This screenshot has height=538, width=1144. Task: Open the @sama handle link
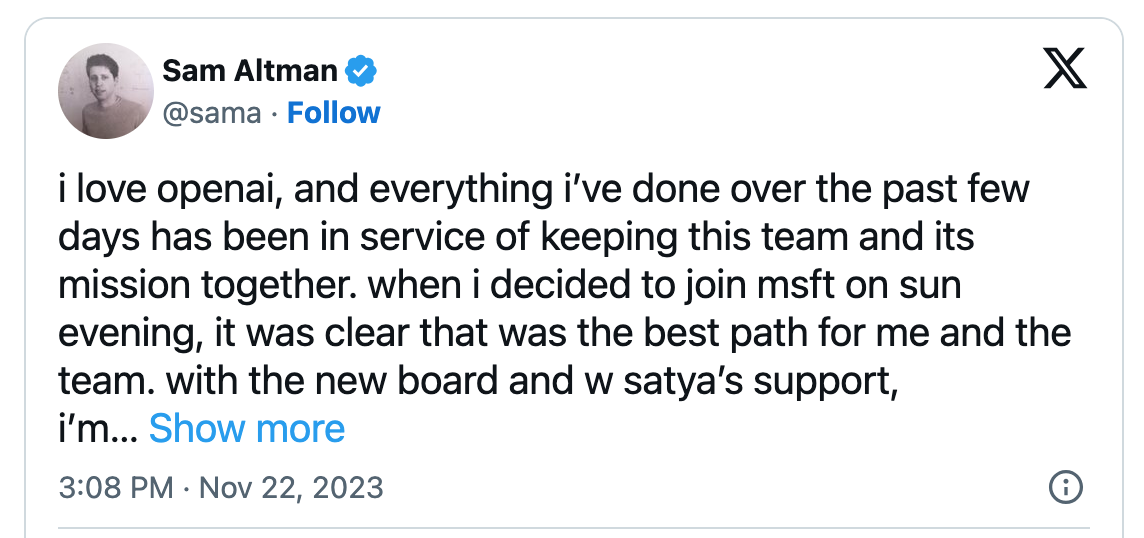pyautogui.click(x=212, y=113)
